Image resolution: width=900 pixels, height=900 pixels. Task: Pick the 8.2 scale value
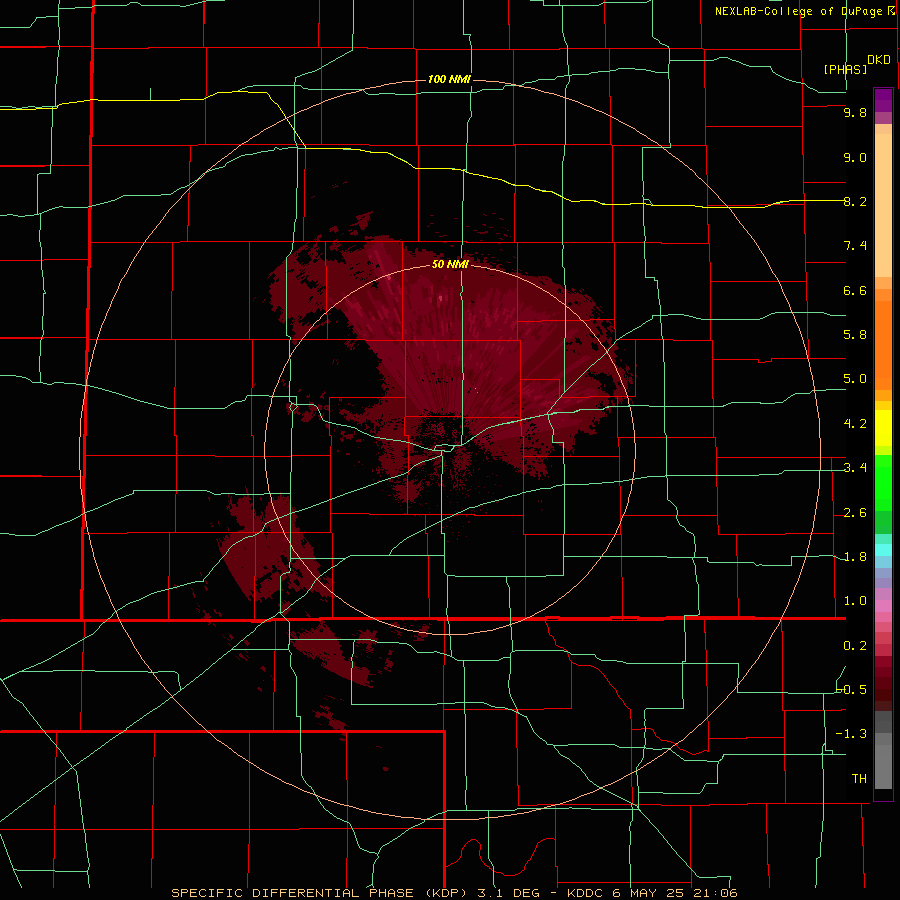pos(855,201)
